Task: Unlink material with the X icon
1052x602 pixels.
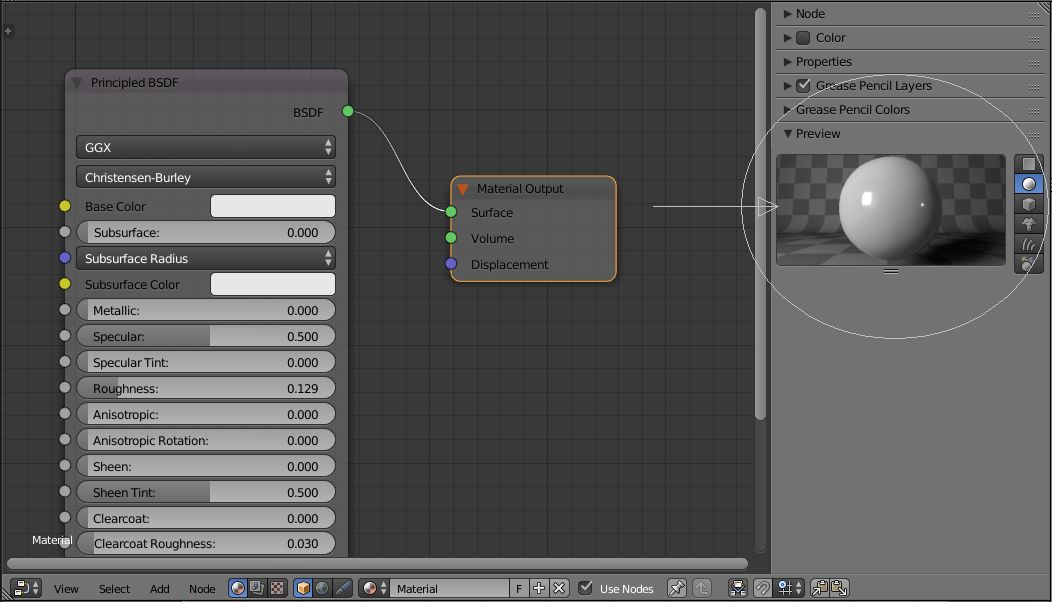Action: (559, 588)
